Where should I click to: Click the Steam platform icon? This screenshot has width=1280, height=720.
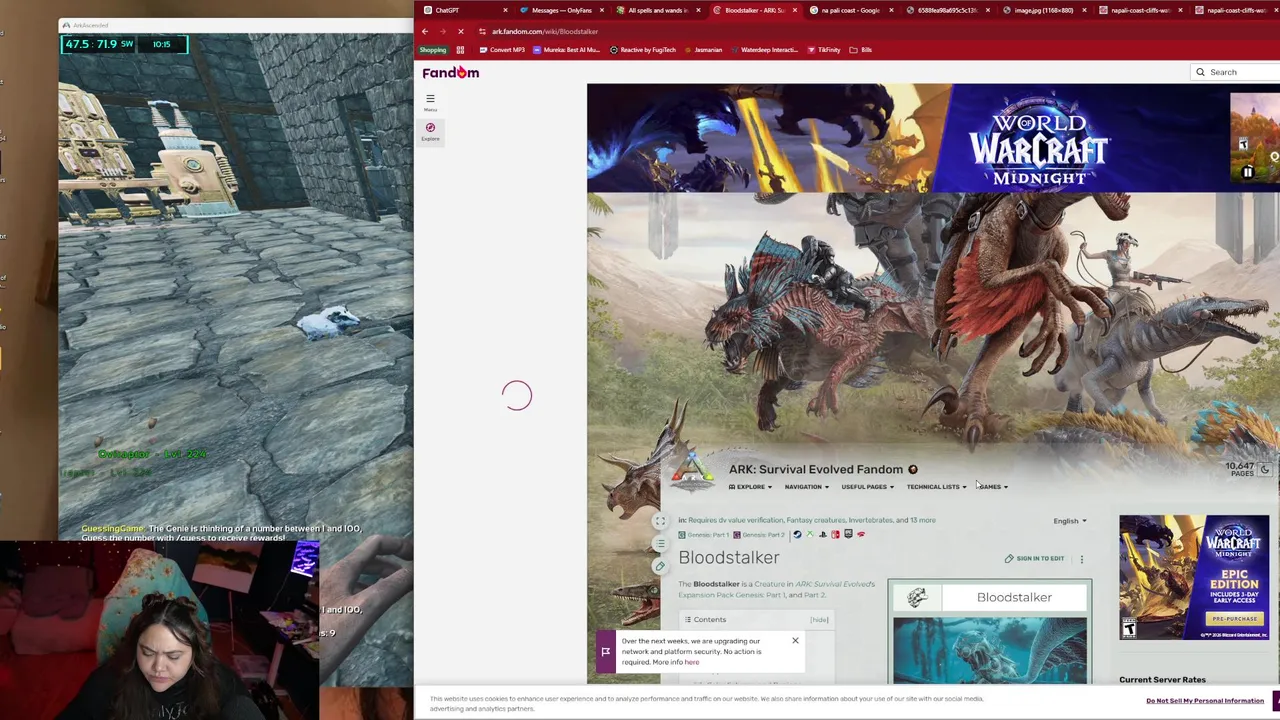(x=797, y=534)
